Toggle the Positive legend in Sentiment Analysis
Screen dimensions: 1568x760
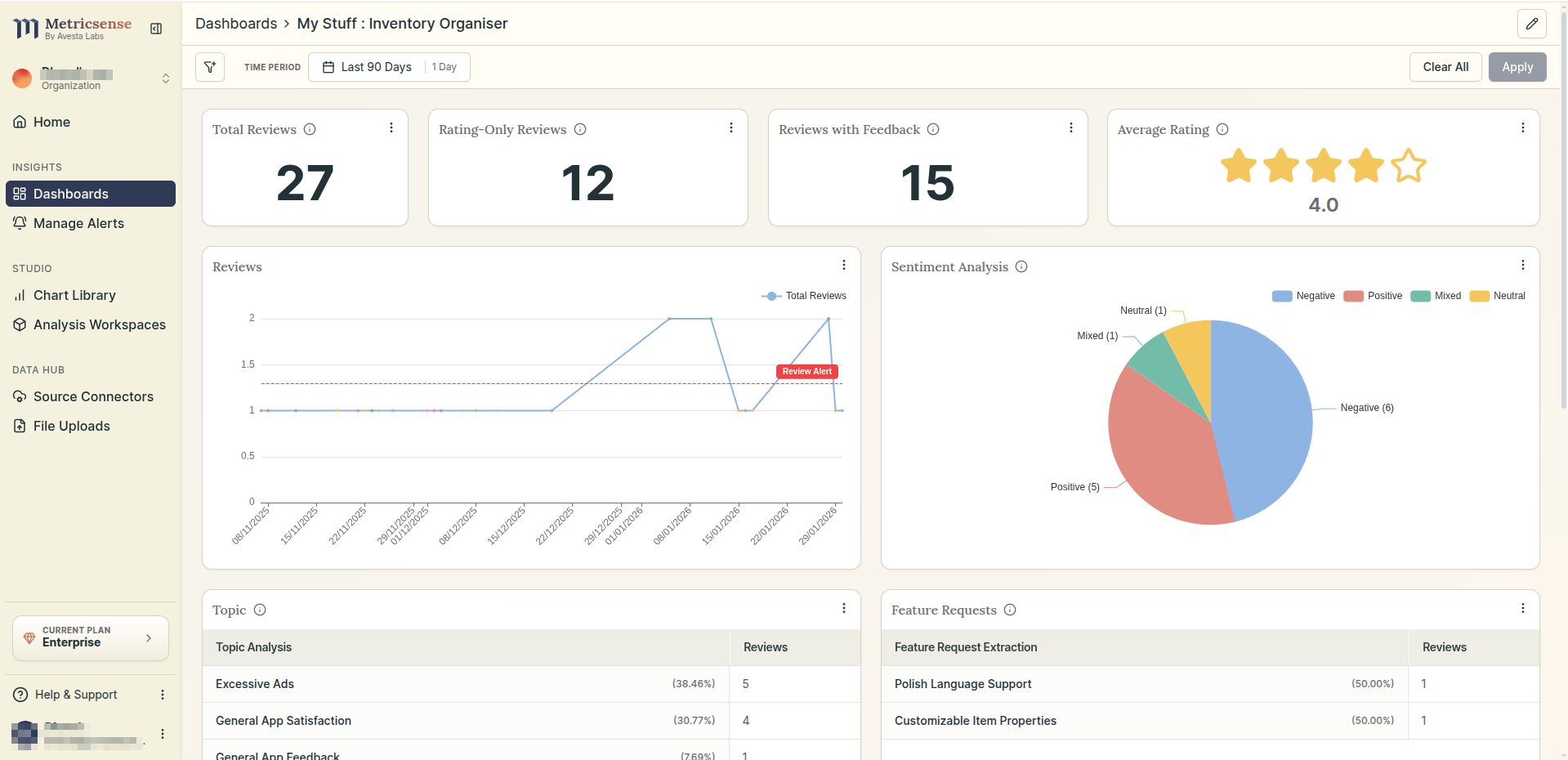[1373, 296]
